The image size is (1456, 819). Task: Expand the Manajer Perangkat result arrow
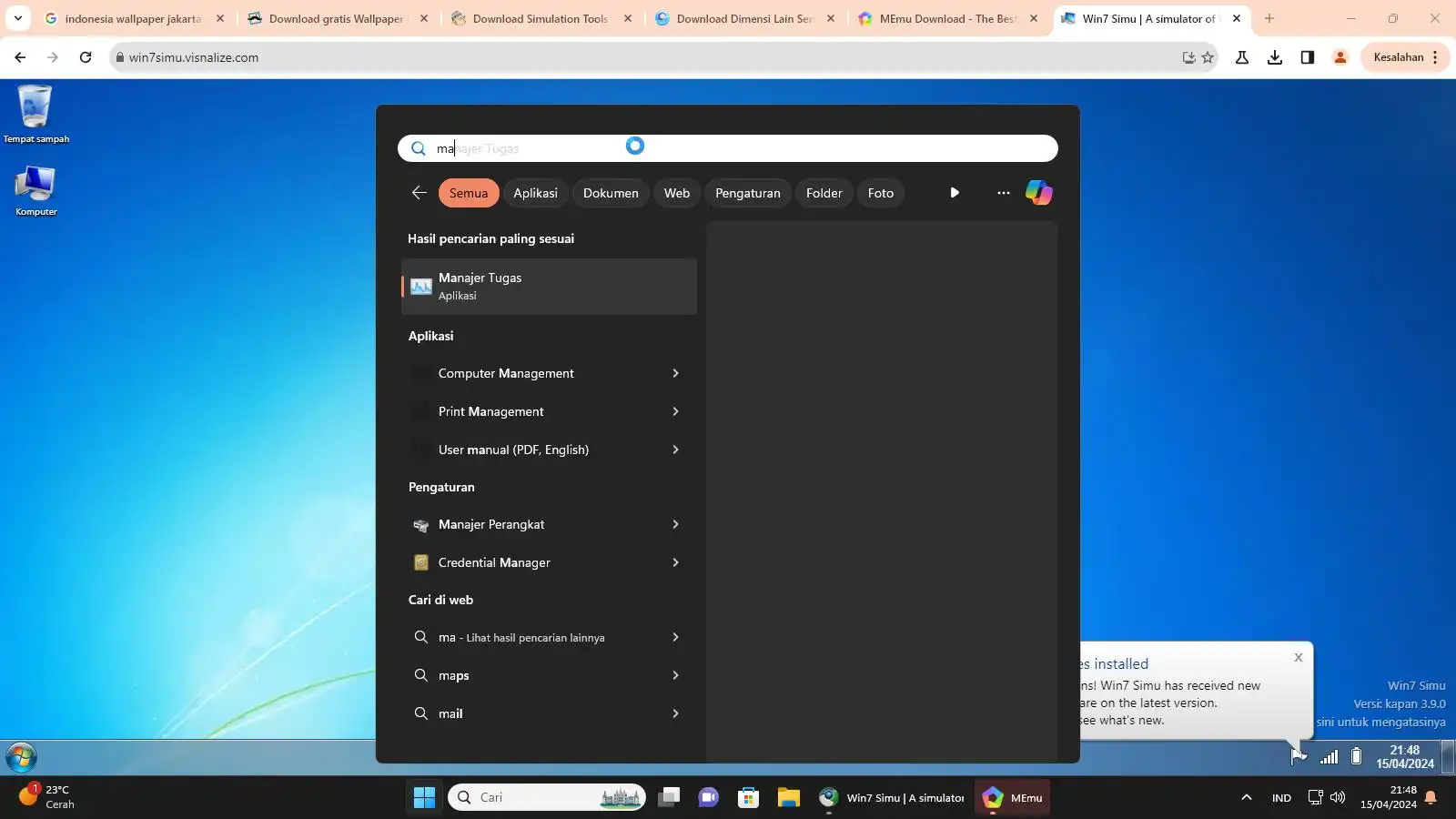click(x=675, y=524)
